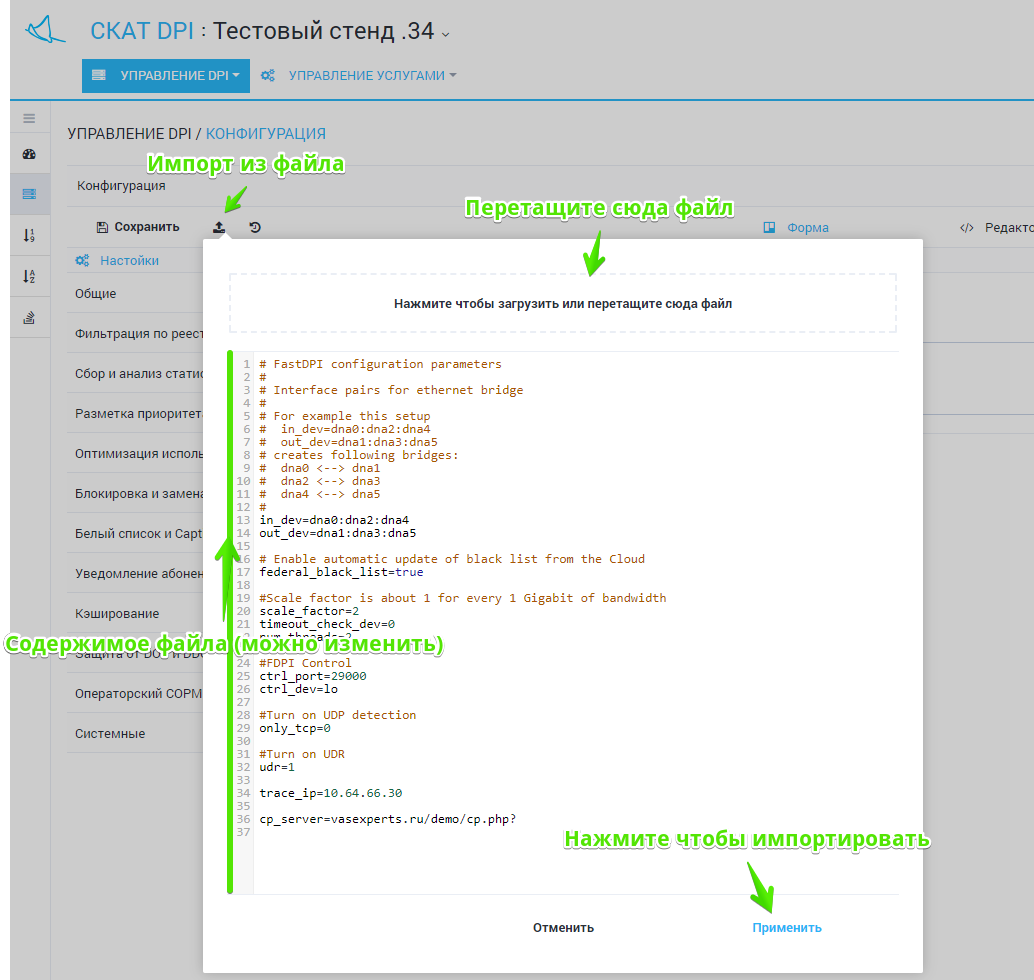The height and width of the screenshot is (980, 1034).
Task: Select the server configuration icon in sidebar
Action: coord(29,194)
